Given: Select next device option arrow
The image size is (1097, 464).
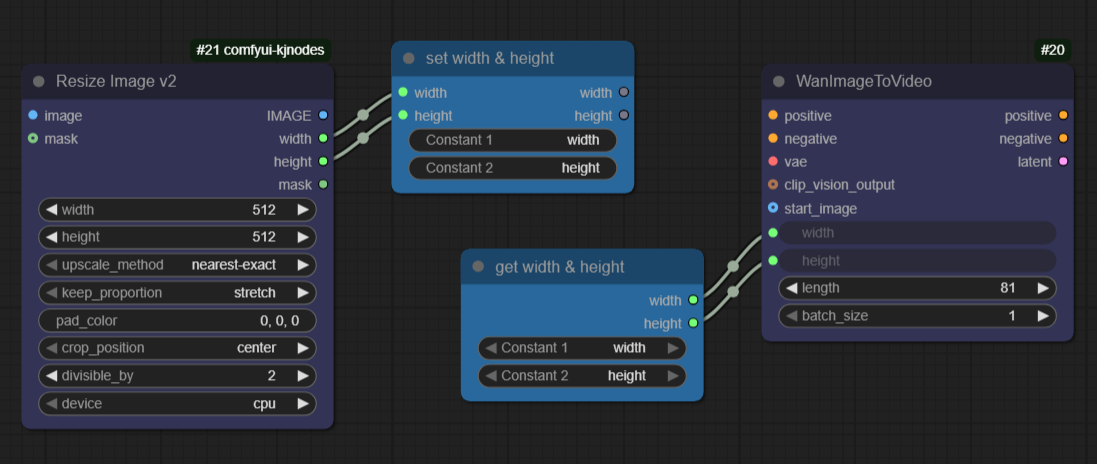Looking at the screenshot, I should pyautogui.click(x=302, y=404).
